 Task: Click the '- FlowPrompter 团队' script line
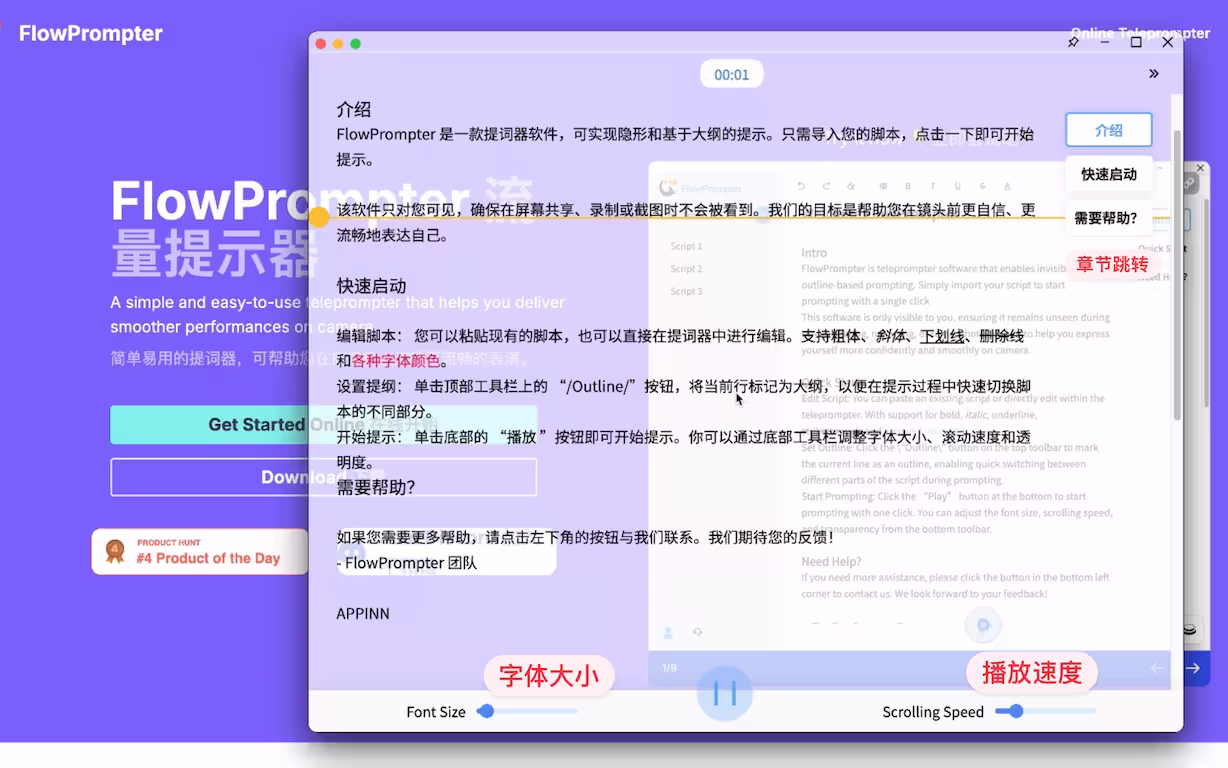[407, 563]
